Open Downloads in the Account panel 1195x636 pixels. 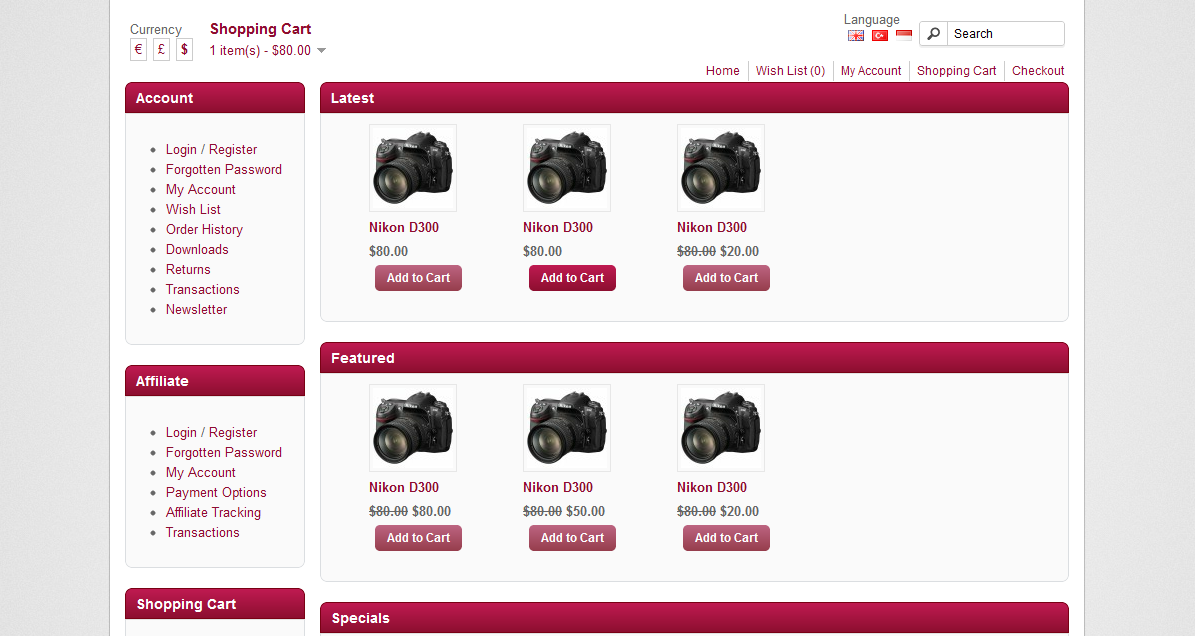tap(197, 250)
